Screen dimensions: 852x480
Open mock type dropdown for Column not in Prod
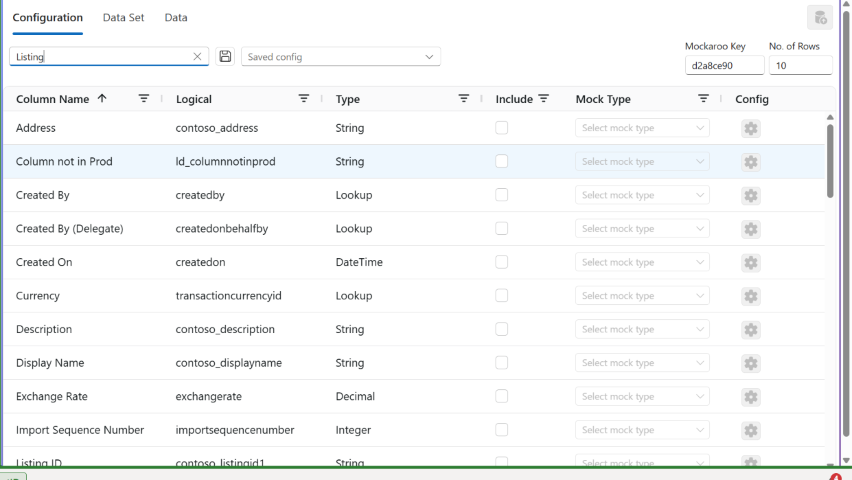642,161
